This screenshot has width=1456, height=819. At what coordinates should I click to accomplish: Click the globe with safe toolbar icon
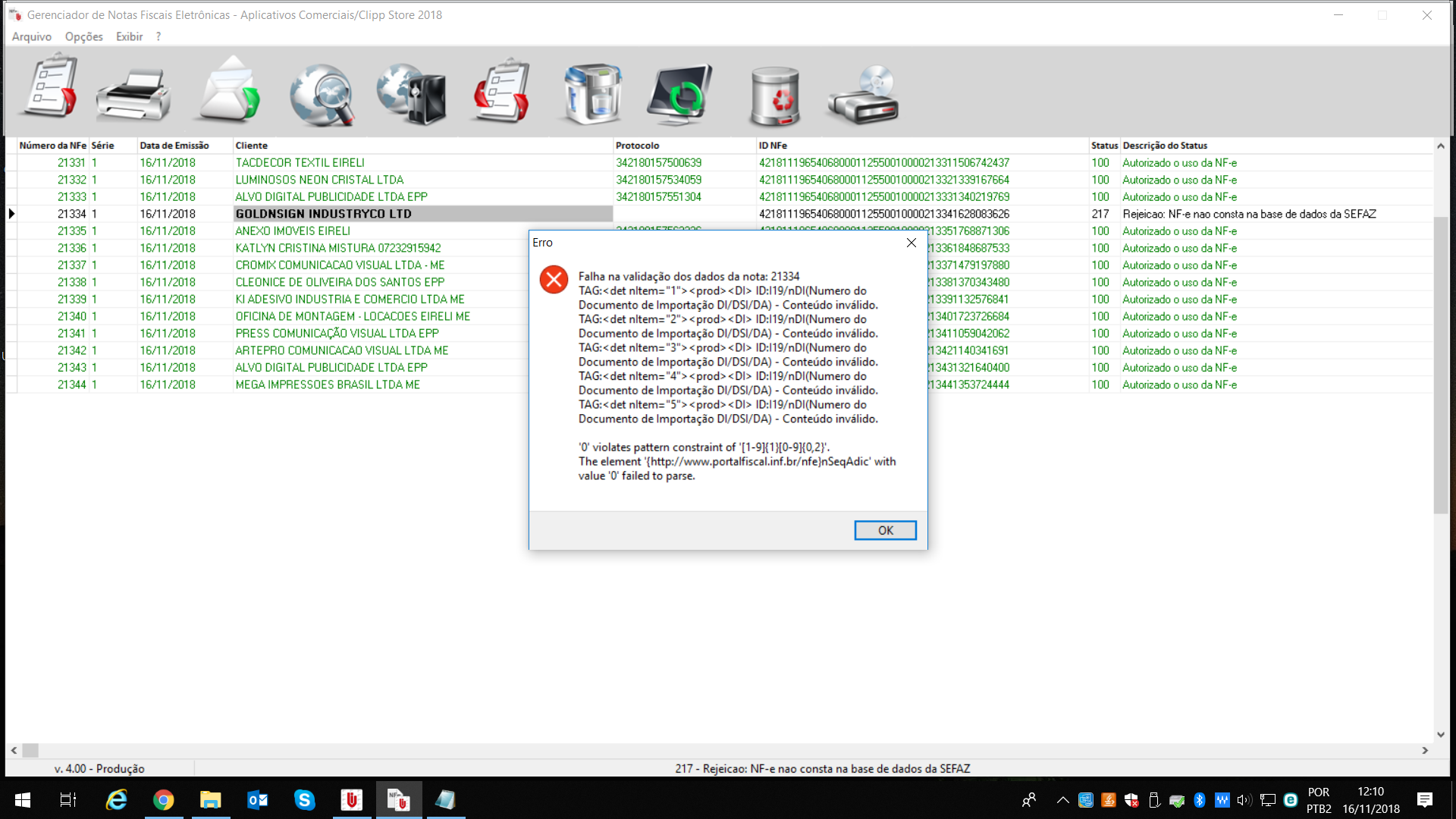[x=412, y=94]
